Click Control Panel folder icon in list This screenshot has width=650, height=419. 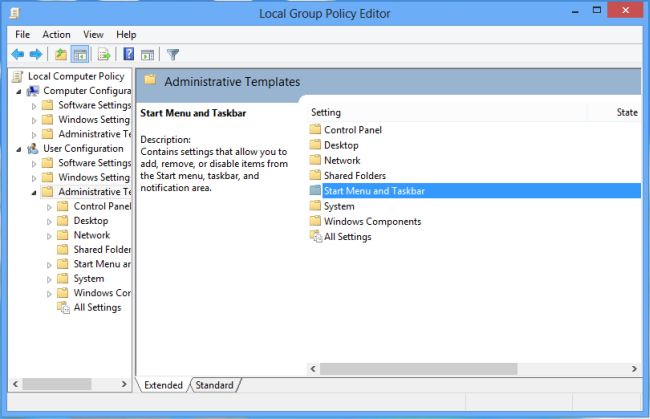click(x=315, y=129)
